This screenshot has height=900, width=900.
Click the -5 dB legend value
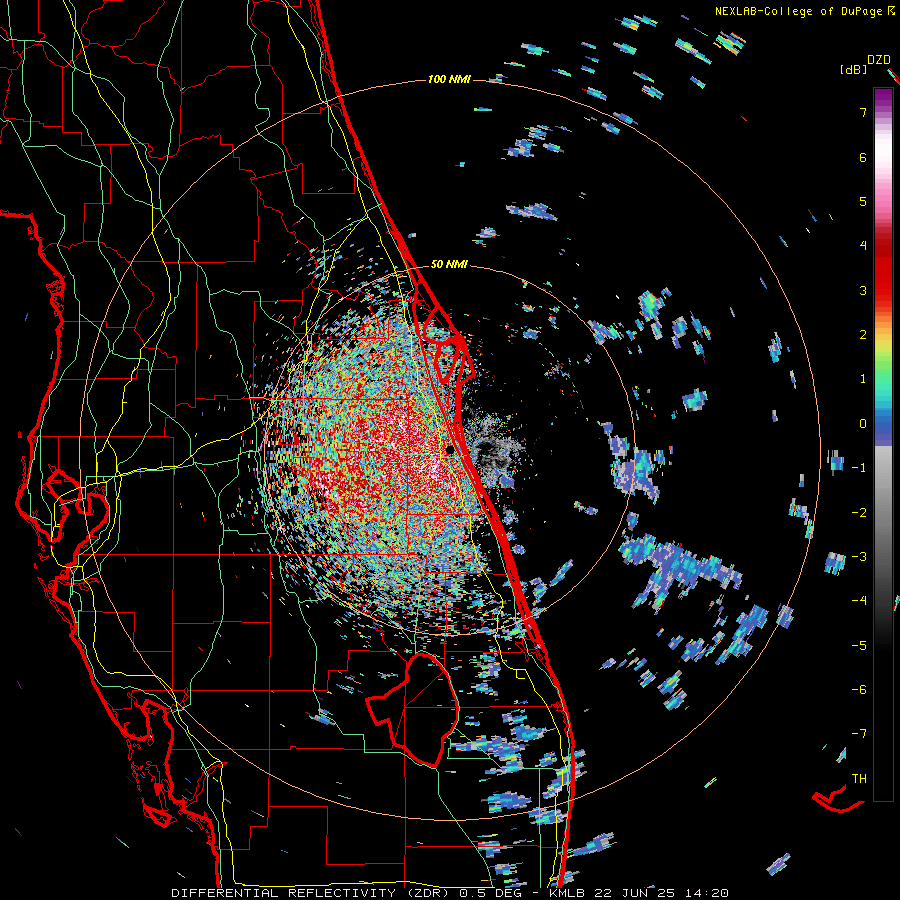[859, 646]
